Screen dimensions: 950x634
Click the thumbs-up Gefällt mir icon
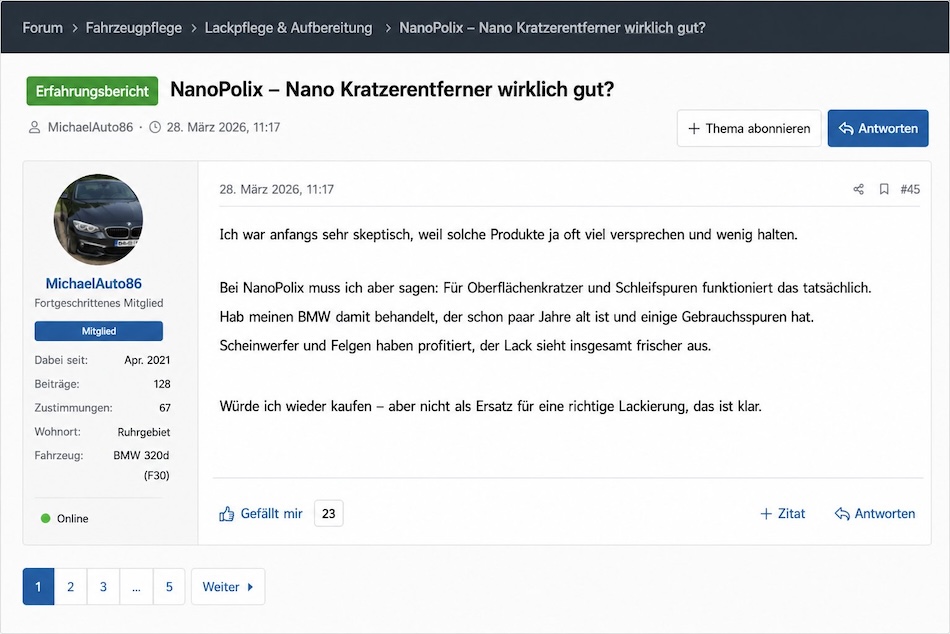pos(227,514)
